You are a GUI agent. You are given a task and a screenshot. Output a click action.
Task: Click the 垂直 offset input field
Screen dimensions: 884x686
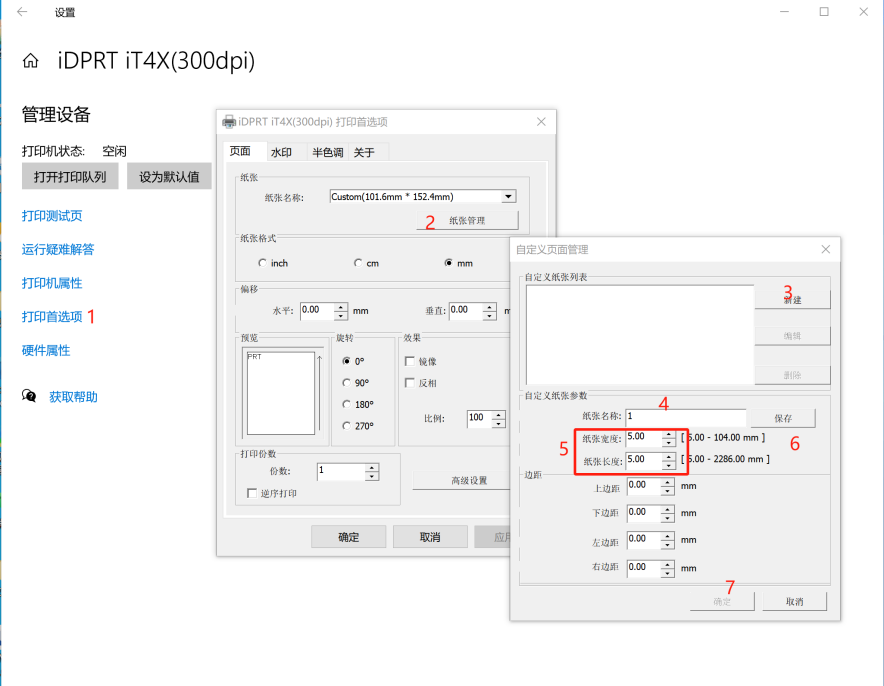point(466,311)
